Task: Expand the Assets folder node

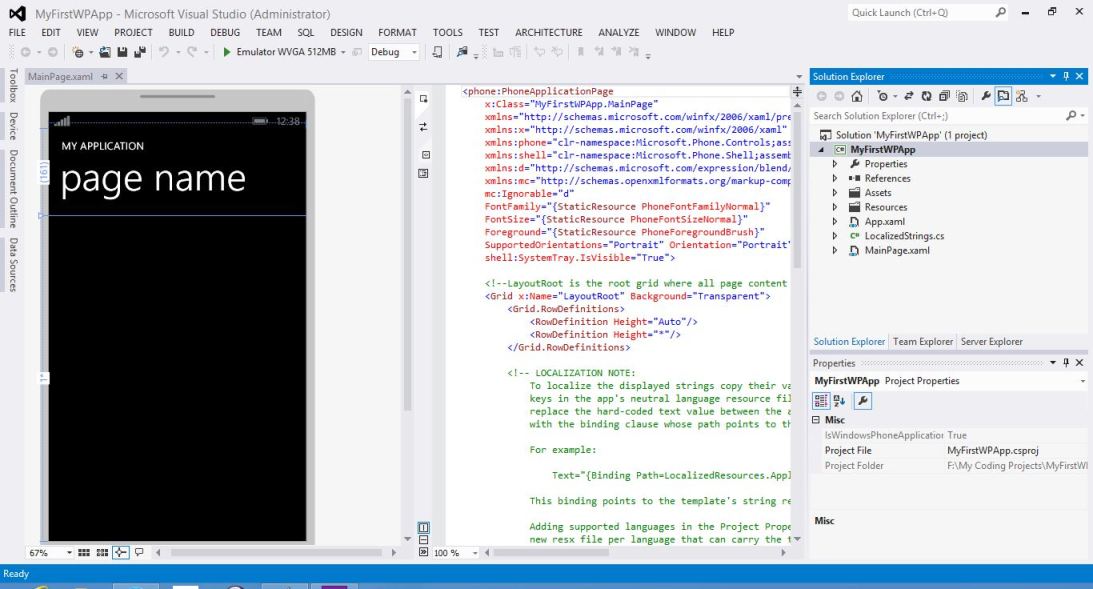Action: coord(835,193)
